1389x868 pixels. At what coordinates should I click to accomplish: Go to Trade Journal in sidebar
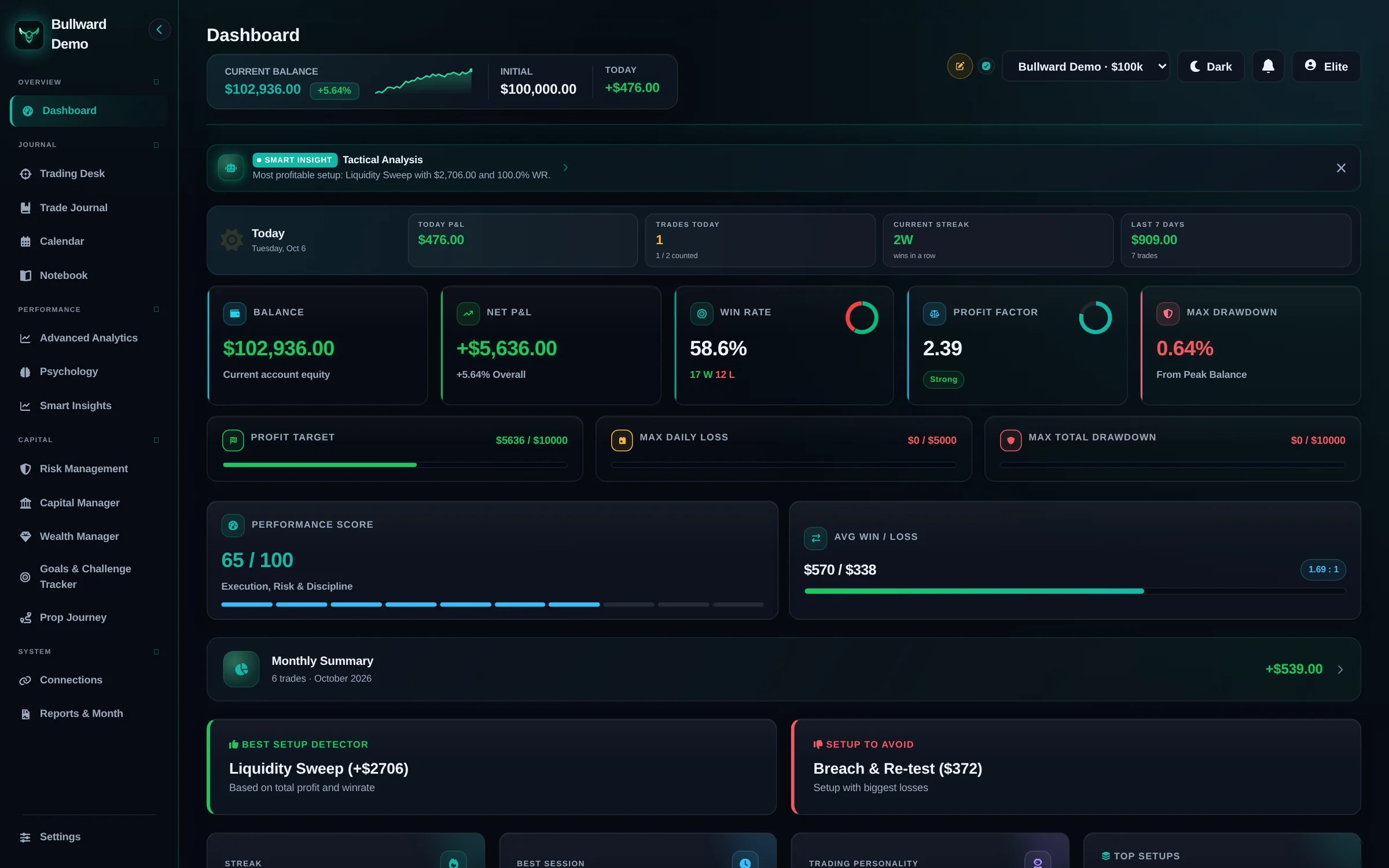coord(89,208)
